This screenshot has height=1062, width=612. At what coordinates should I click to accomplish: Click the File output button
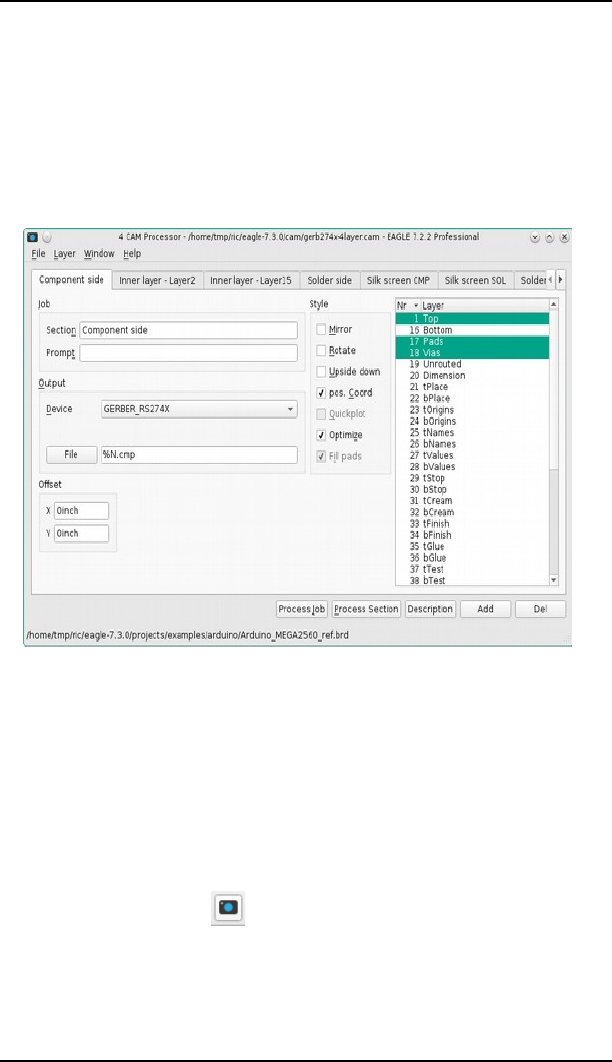point(71,454)
